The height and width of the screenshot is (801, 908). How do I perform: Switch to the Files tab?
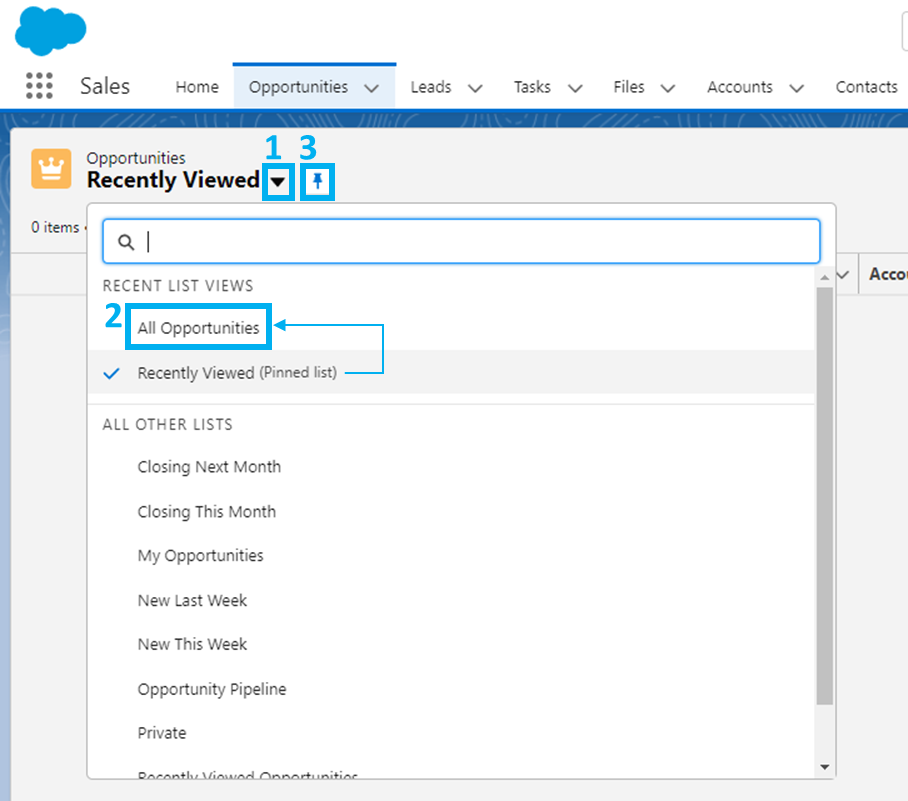coord(629,87)
